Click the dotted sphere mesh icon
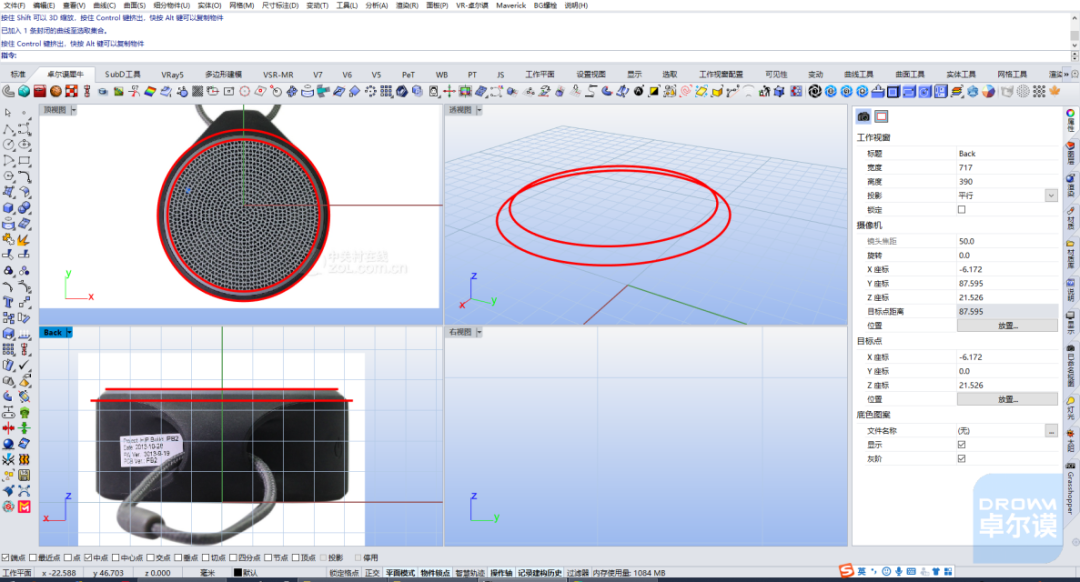Image resolution: width=1080 pixels, height=582 pixels. coord(1024,91)
